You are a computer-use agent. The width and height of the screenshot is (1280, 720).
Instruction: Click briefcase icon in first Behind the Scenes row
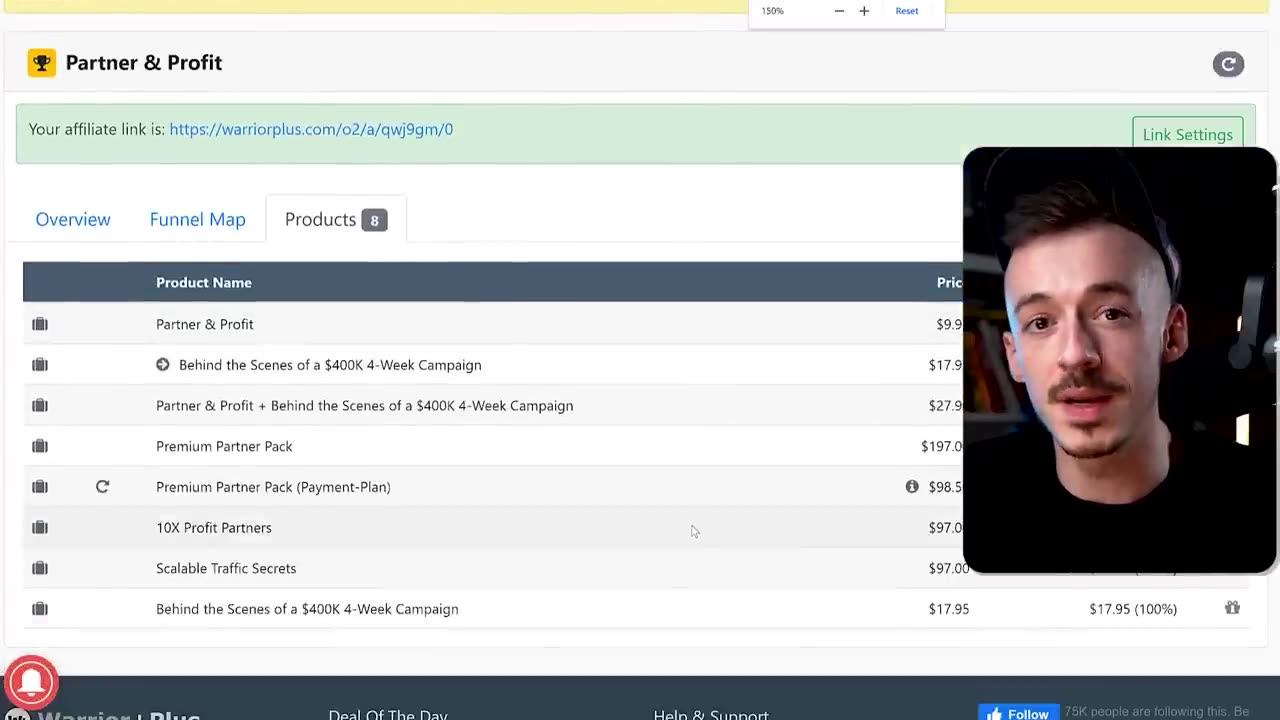click(x=40, y=365)
